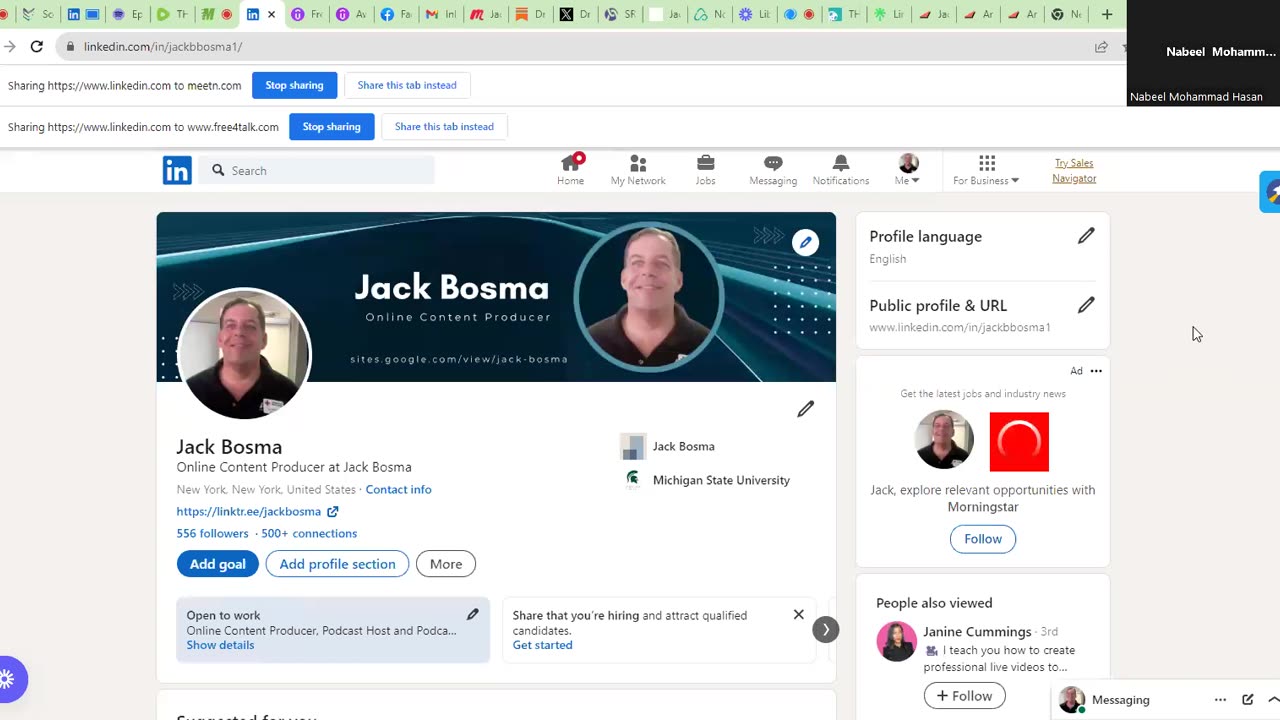Open the ad options three-dot menu
Viewport: 1280px width, 720px height.
[x=1096, y=371]
